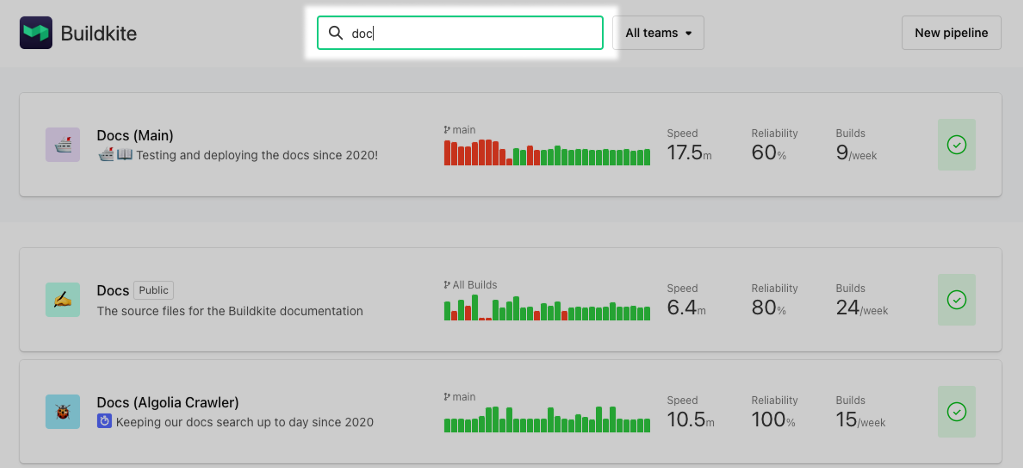Click passed status check for Docs Public
1023x468 pixels.
(956, 300)
